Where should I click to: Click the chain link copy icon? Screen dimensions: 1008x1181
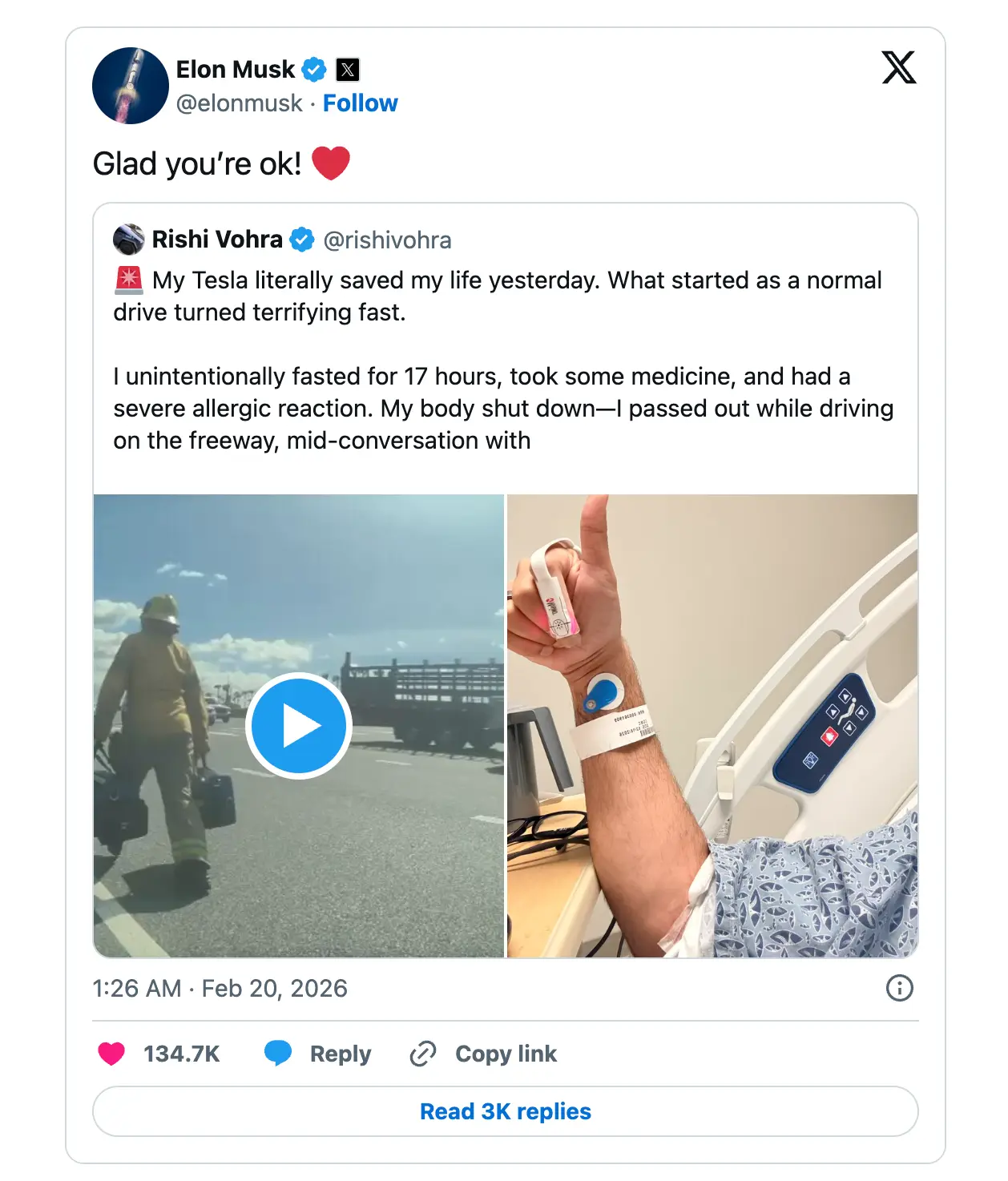(x=422, y=1054)
